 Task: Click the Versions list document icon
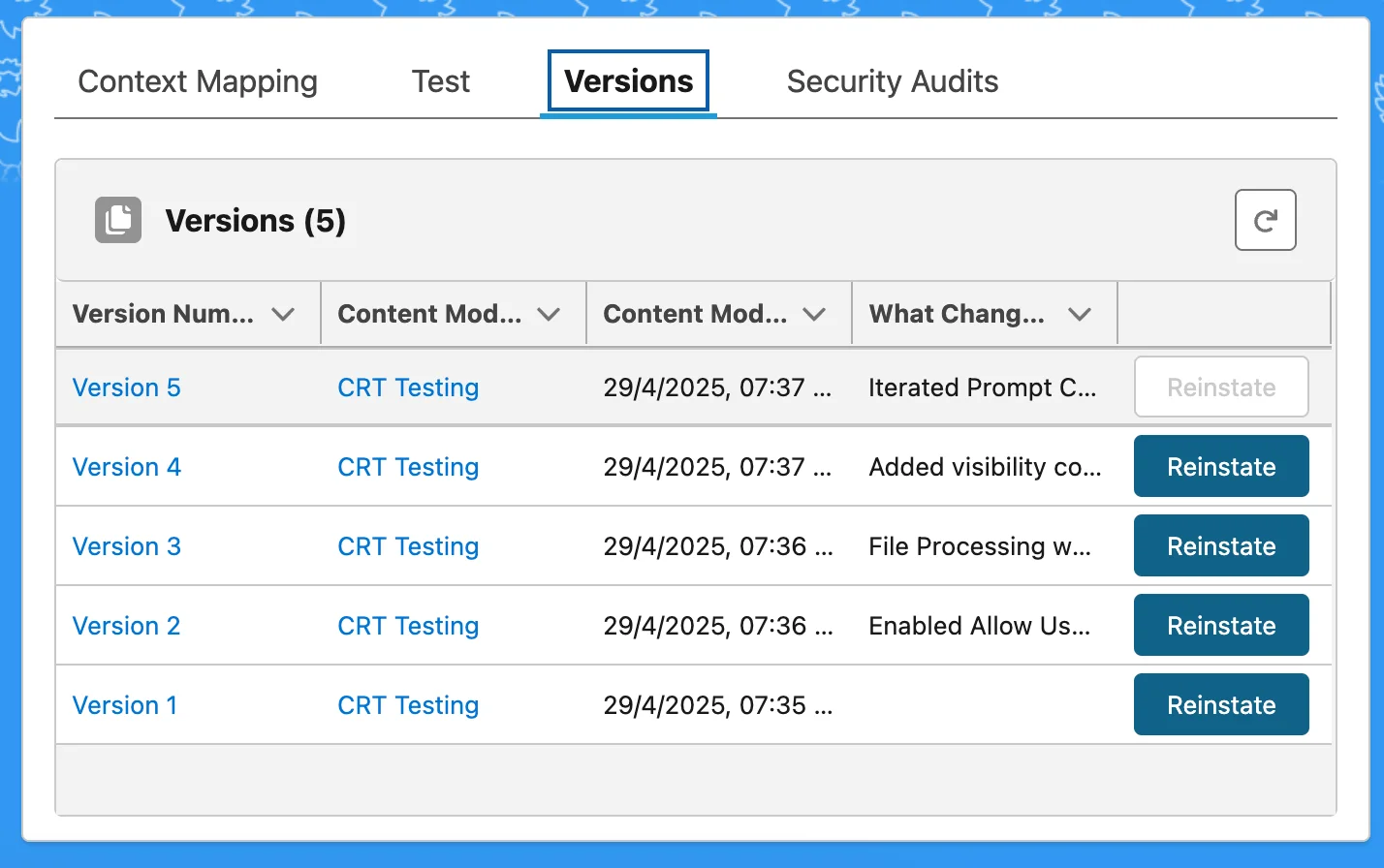point(118,220)
